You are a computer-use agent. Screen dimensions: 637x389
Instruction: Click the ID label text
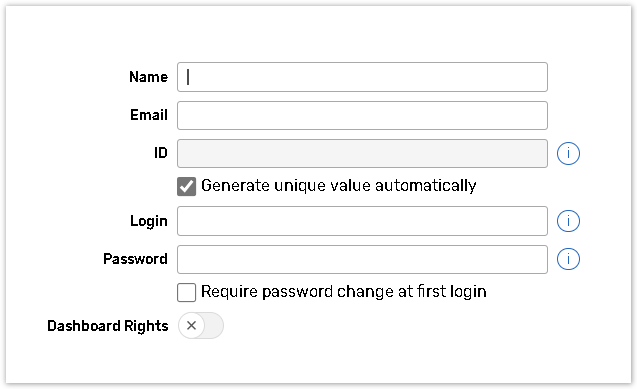pyautogui.click(x=160, y=153)
